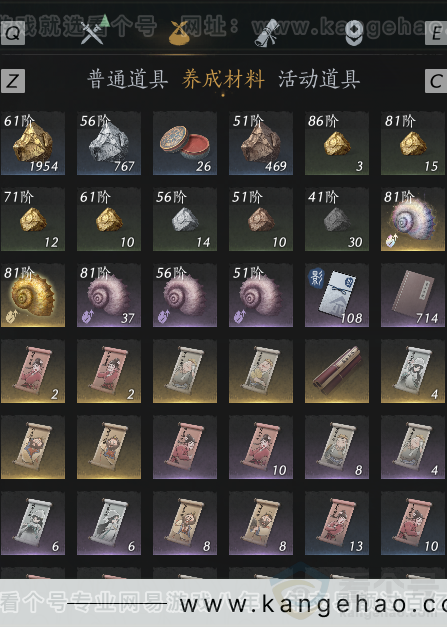Click the Z key previous tab button
This screenshot has height=628, width=447.
(13, 81)
